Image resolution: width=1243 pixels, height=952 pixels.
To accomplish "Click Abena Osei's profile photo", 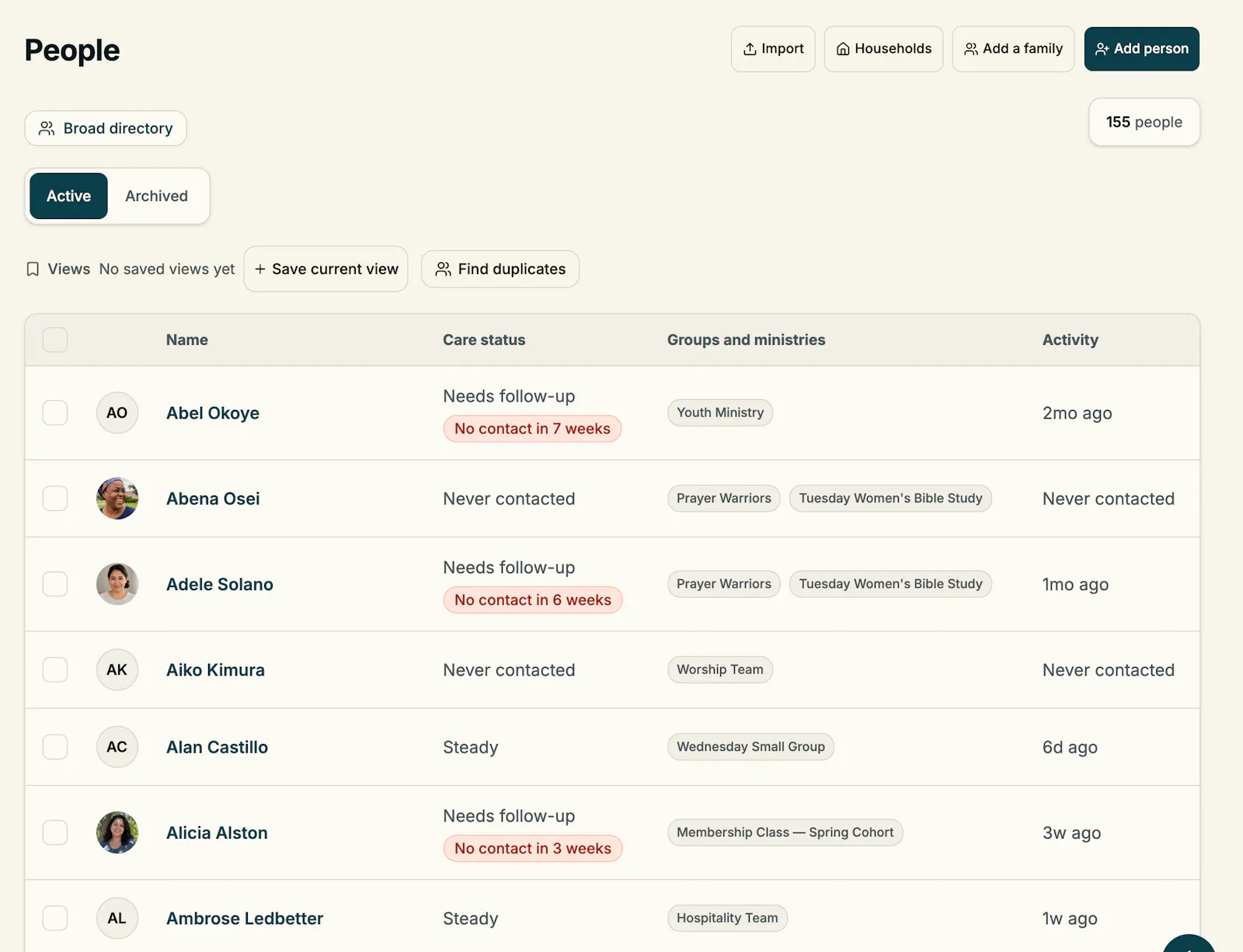I will pos(117,498).
